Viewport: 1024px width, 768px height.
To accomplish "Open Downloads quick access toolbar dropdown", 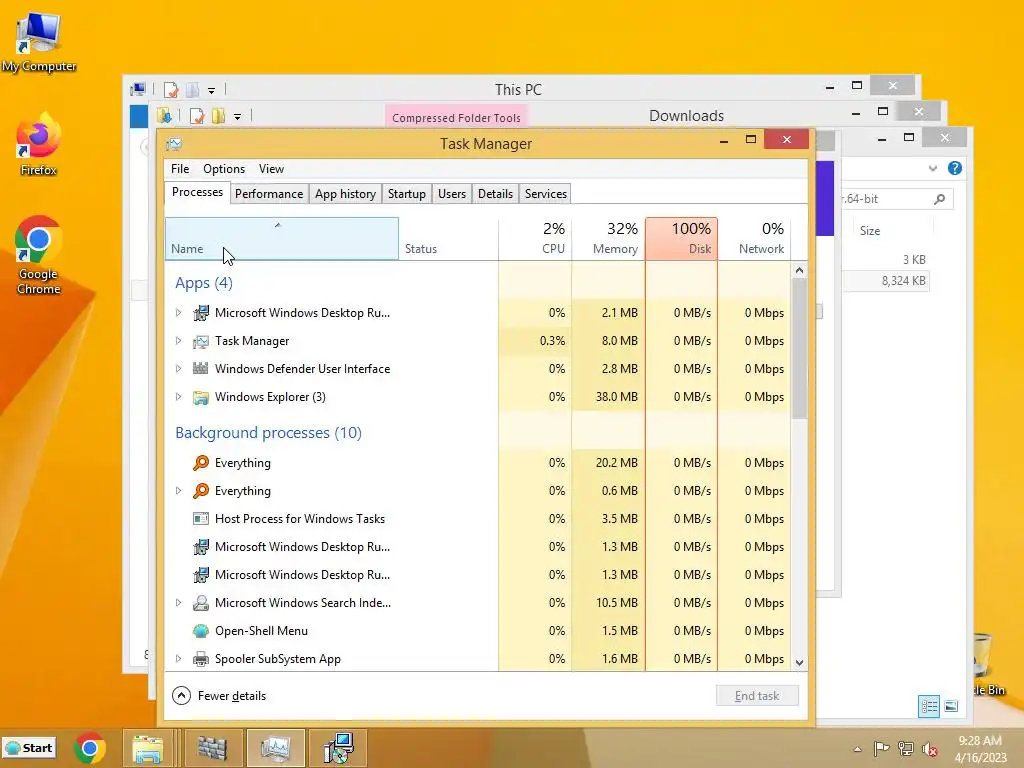I will pos(238,117).
